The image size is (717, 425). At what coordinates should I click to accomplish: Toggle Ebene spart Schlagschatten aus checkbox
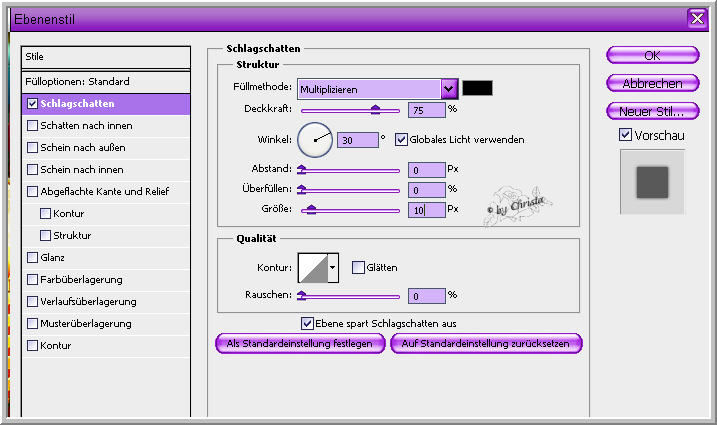click(x=307, y=323)
